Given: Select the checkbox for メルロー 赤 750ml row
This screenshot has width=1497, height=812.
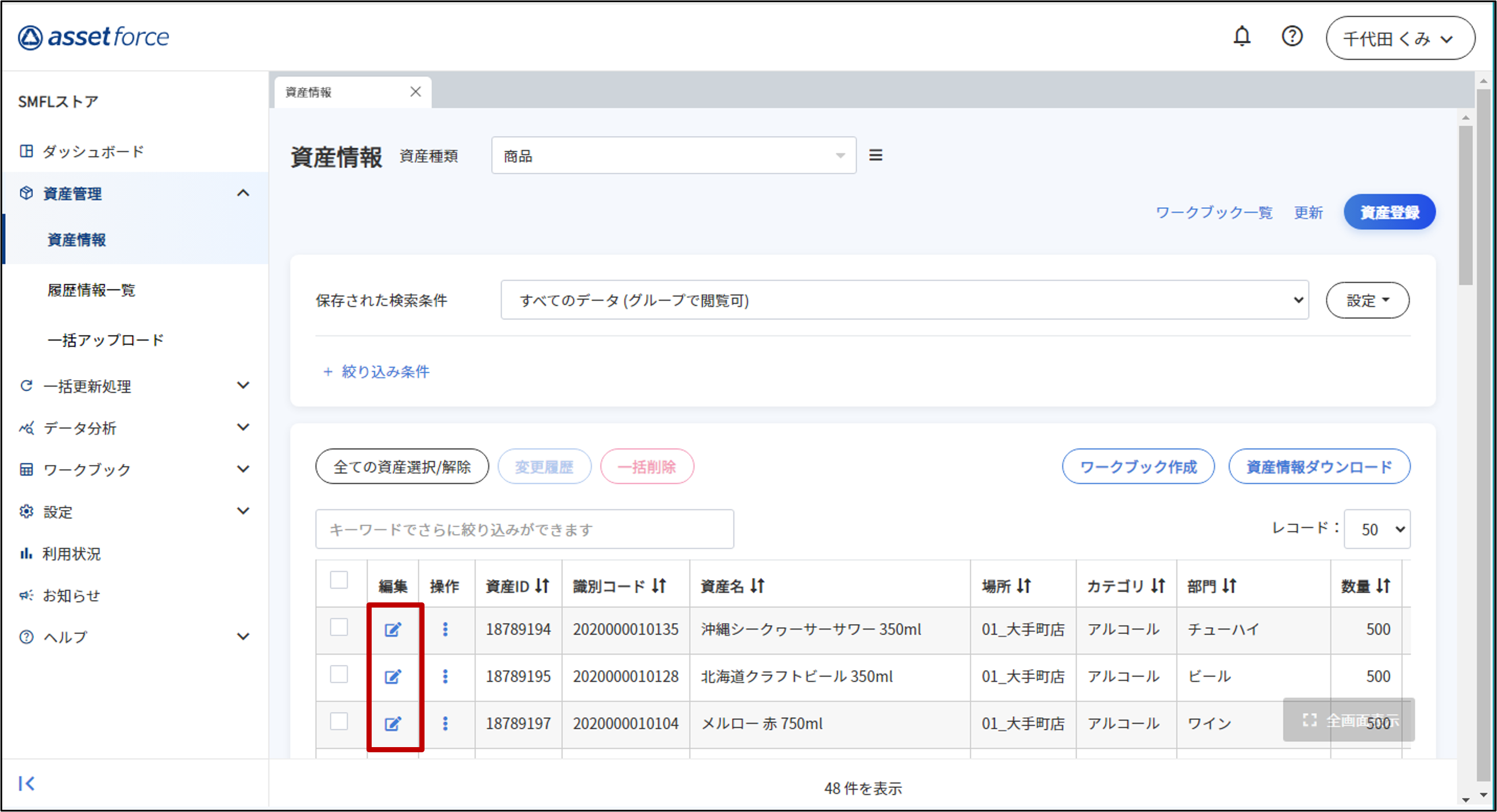Looking at the screenshot, I should (339, 723).
